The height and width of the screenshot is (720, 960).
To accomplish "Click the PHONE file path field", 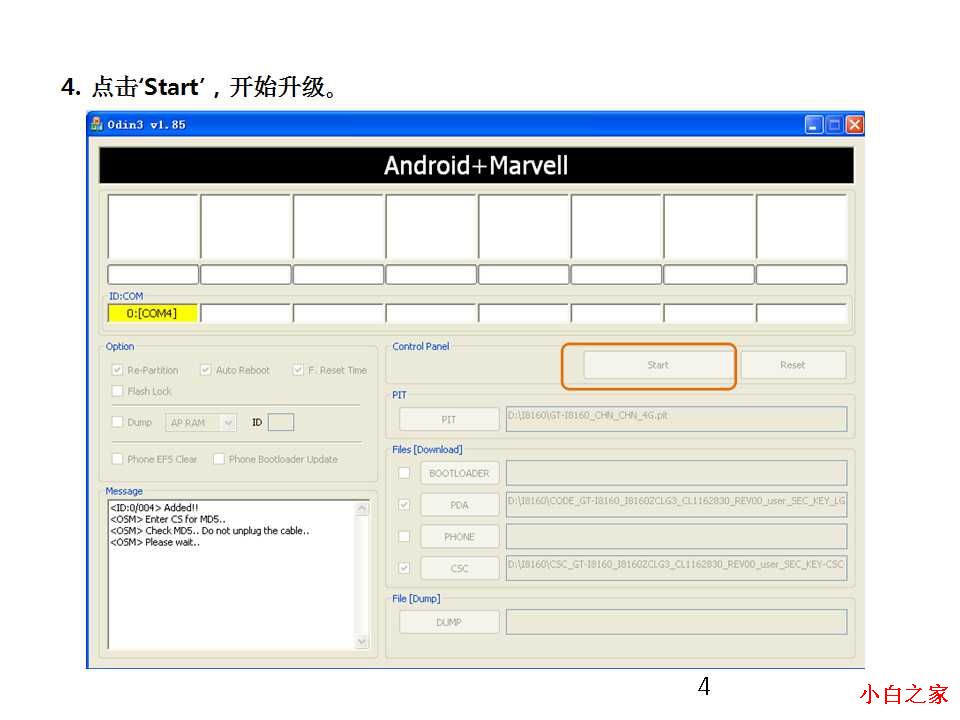I will pos(677,537).
